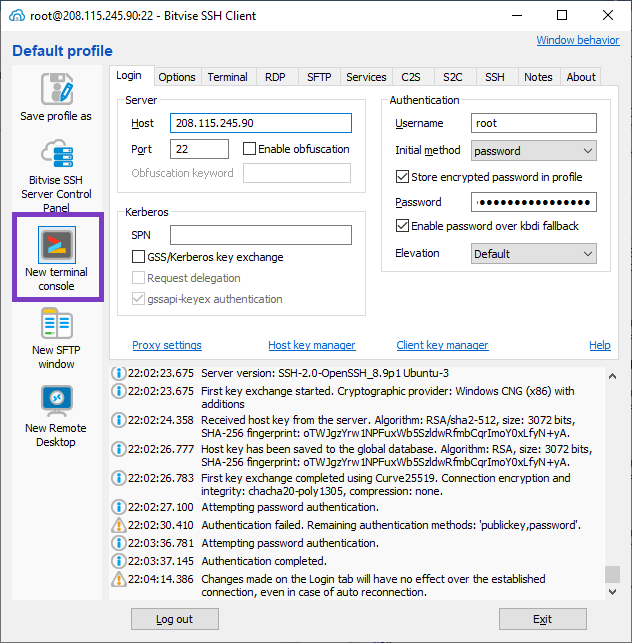Enable obfuscation checkbox
Image resolution: width=632 pixels, height=643 pixels.
tap(249, 149)
